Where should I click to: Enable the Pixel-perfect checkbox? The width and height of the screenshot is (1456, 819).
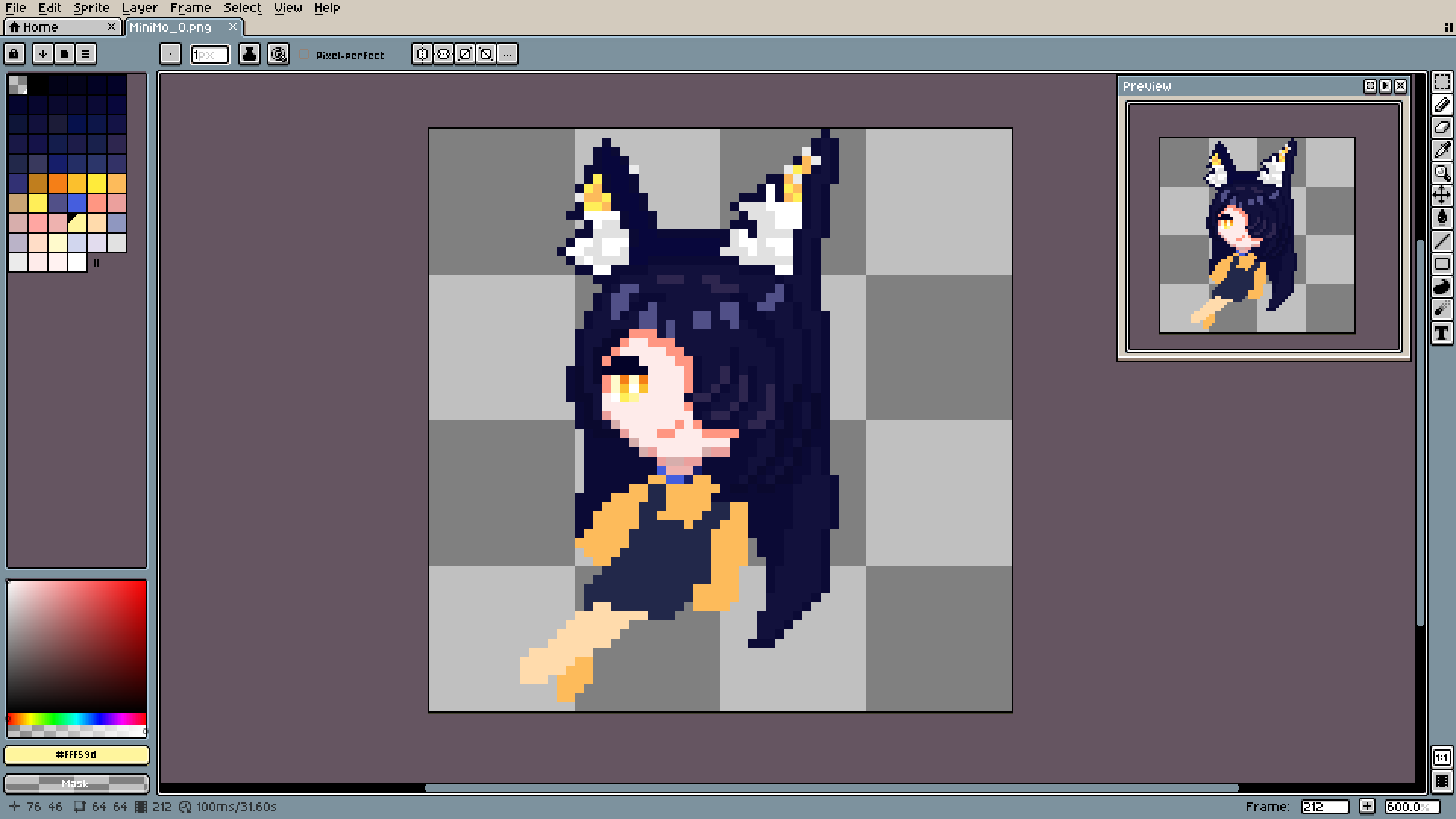[x=305, y=55]
